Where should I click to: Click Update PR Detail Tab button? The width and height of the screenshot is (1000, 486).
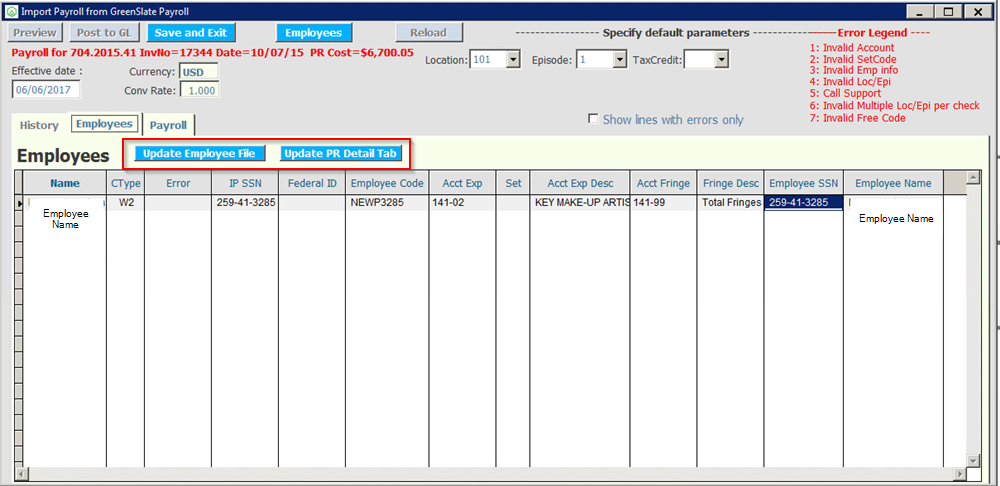pos(341,154)
